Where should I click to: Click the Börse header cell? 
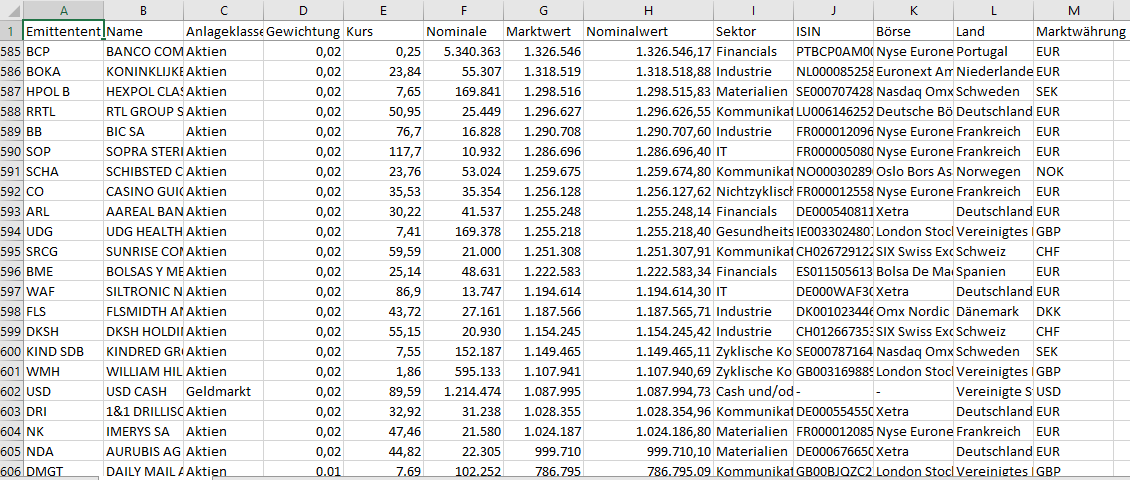tap(913, 32)
